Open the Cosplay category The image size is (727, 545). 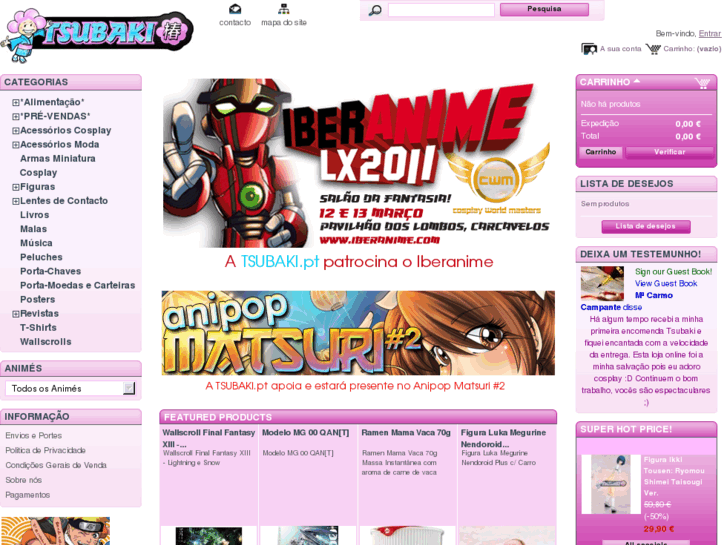[x=38, y=173]
